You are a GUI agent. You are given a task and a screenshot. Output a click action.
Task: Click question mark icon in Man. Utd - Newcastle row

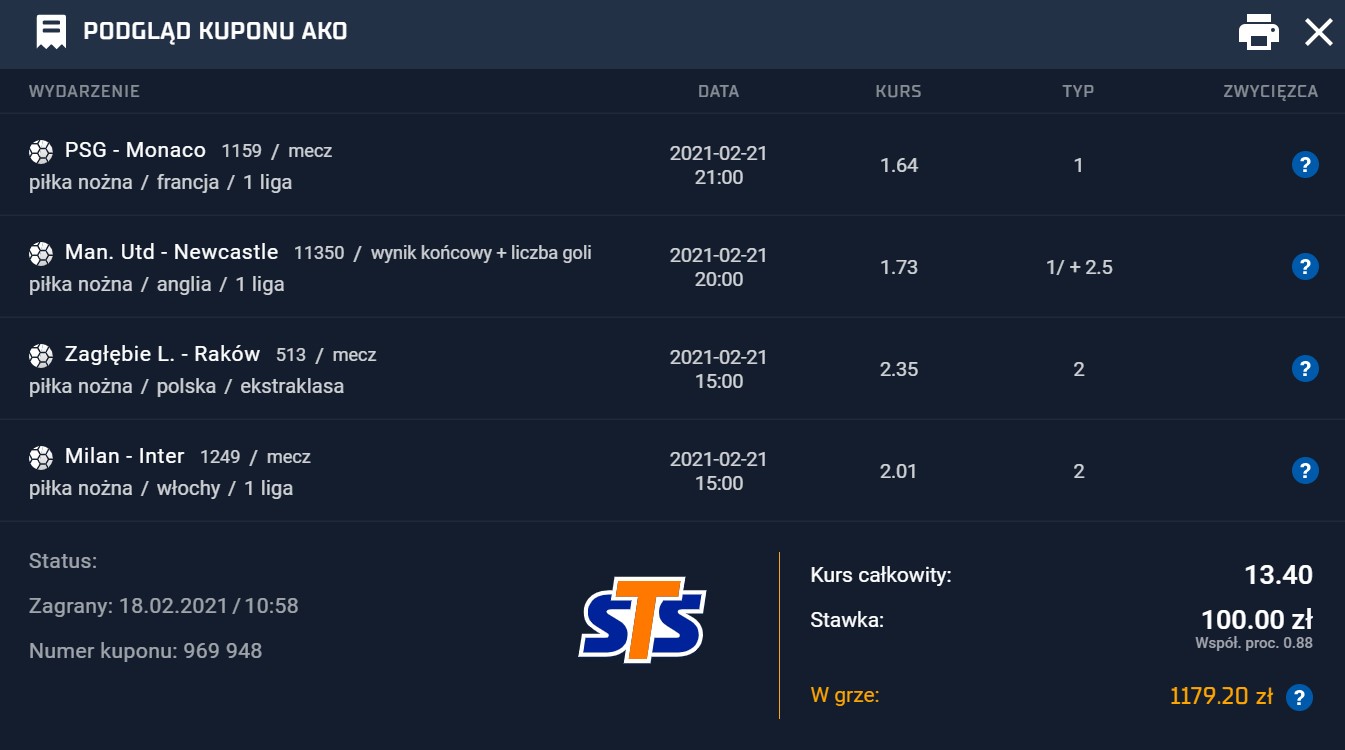(1304, 267)
